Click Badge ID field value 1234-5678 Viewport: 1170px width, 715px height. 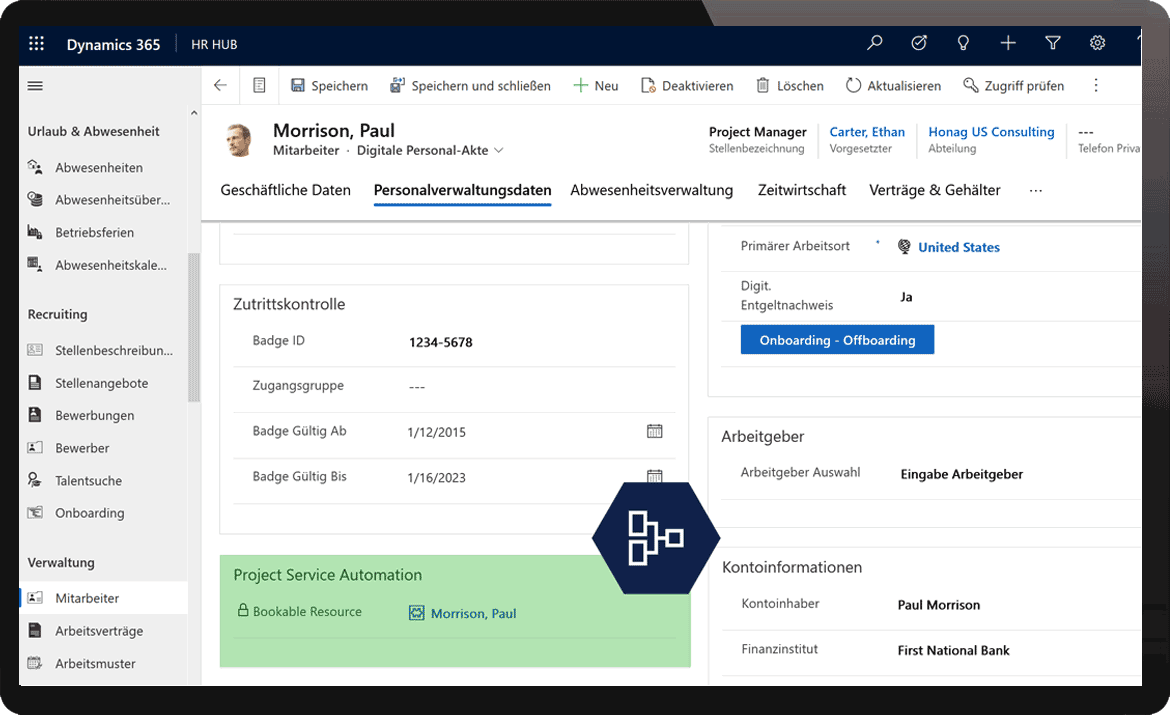coord(440,343)
